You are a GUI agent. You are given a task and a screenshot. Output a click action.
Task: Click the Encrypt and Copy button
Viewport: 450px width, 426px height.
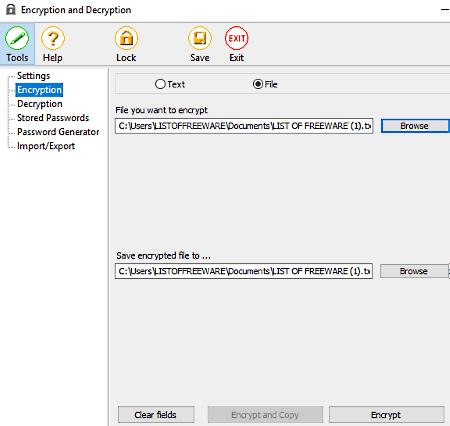pos(265,415)
